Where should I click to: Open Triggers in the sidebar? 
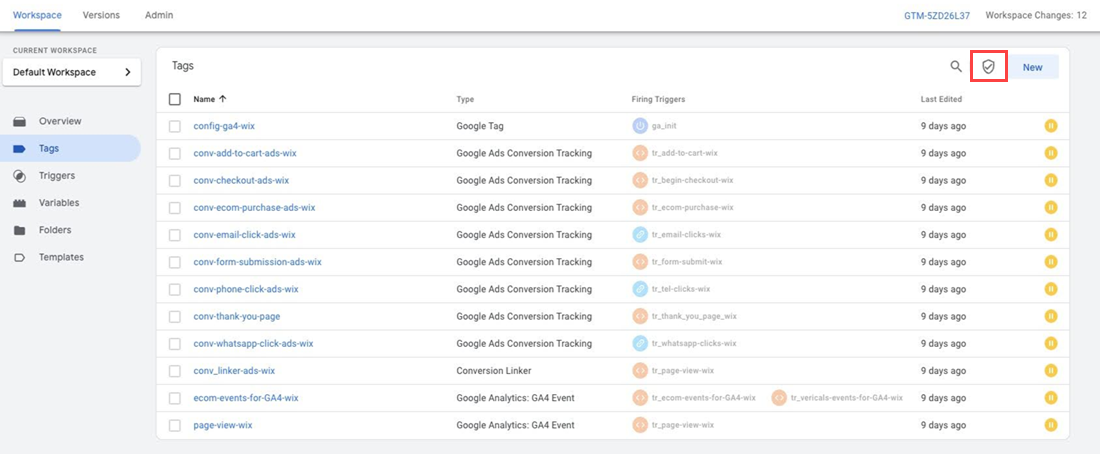tap(57, 175)
